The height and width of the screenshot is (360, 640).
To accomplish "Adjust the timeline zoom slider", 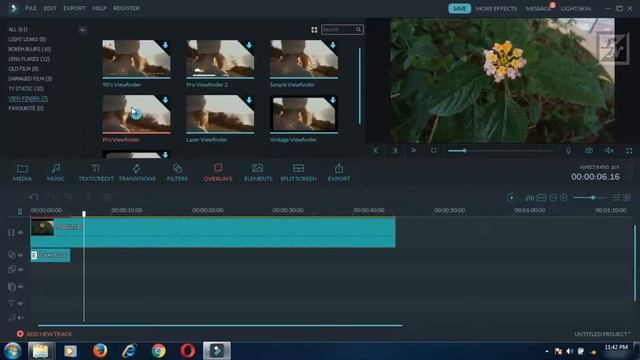I will click(589, 198).
